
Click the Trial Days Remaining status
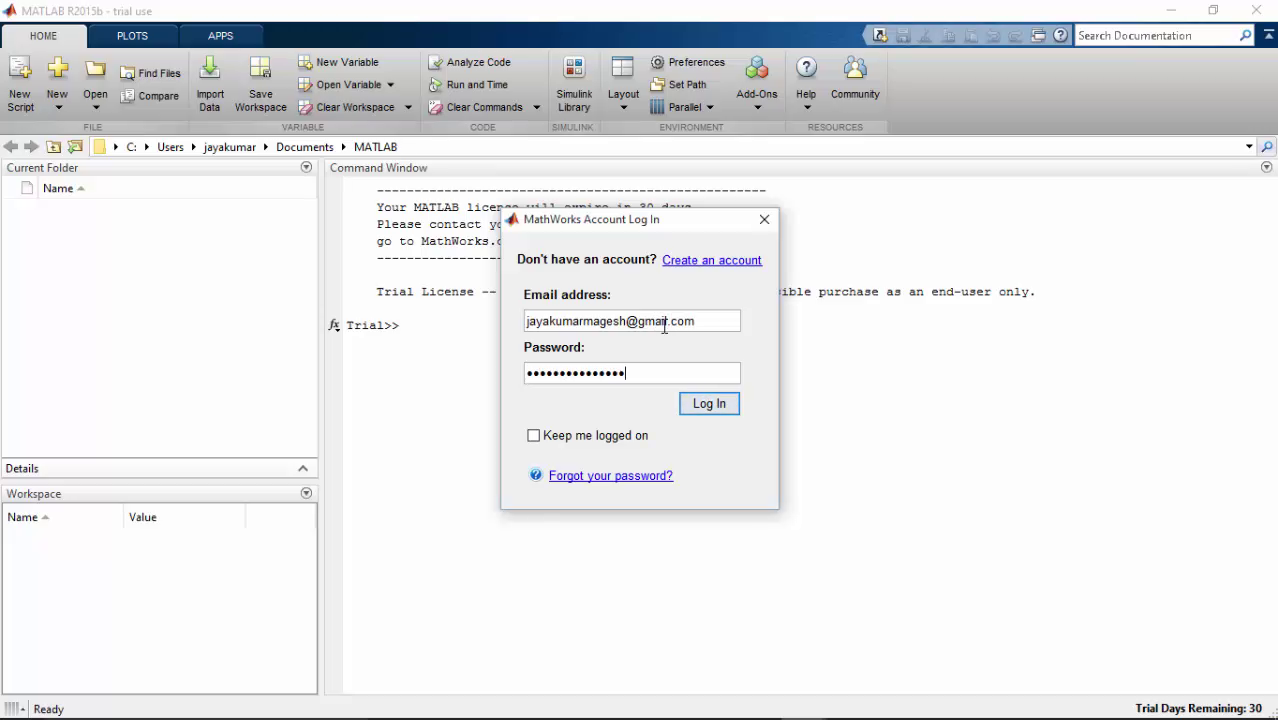point(1198,708)
